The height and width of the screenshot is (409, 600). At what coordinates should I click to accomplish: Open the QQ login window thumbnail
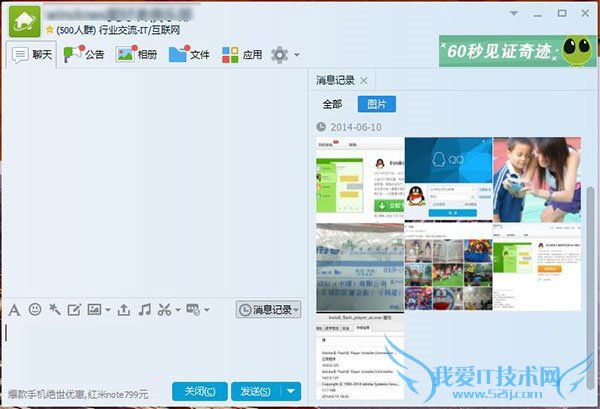tap(448, 179)
